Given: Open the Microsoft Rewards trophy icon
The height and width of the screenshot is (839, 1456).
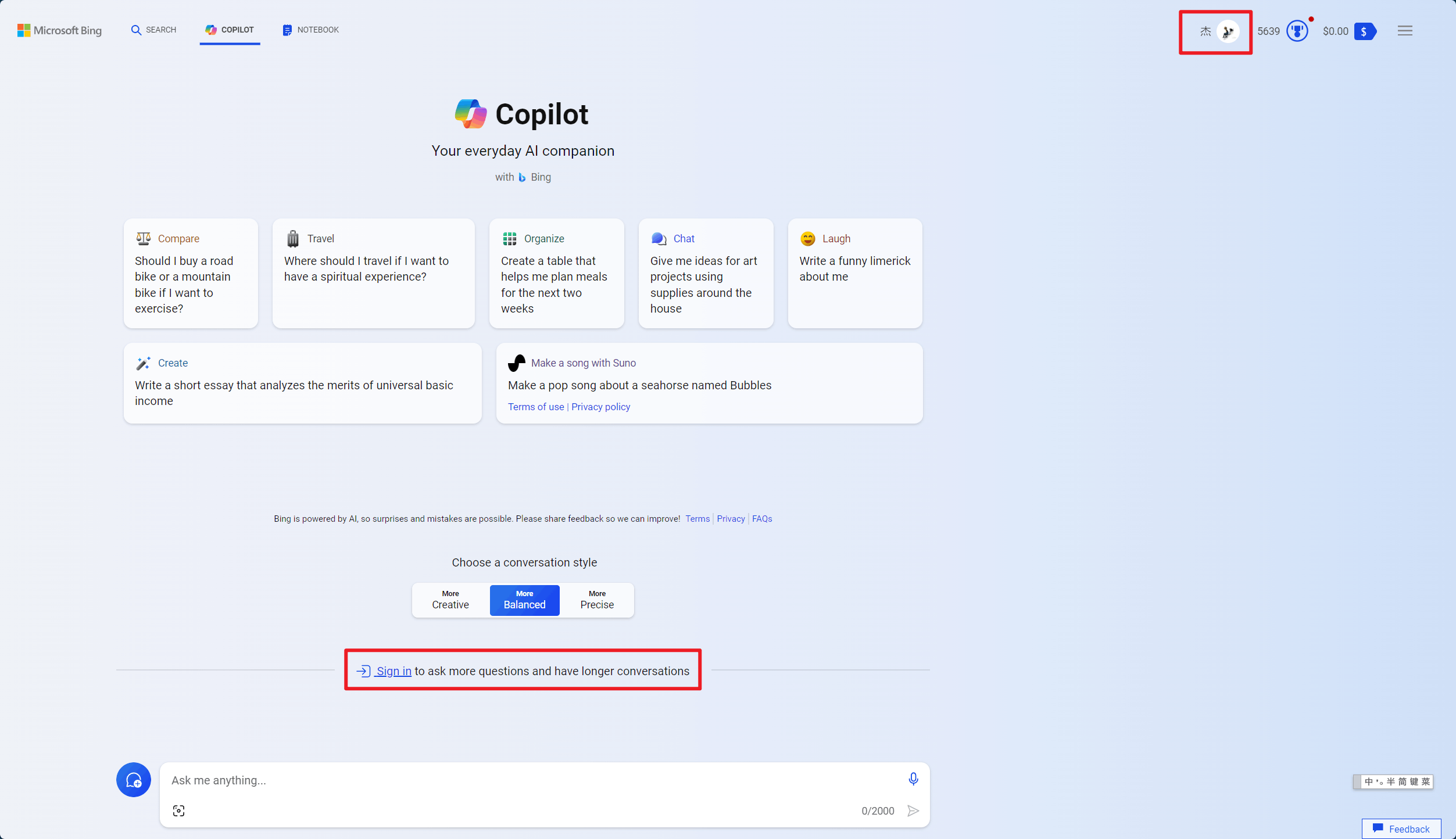Looking at the screenshot, I should (x=1297, y=31).
